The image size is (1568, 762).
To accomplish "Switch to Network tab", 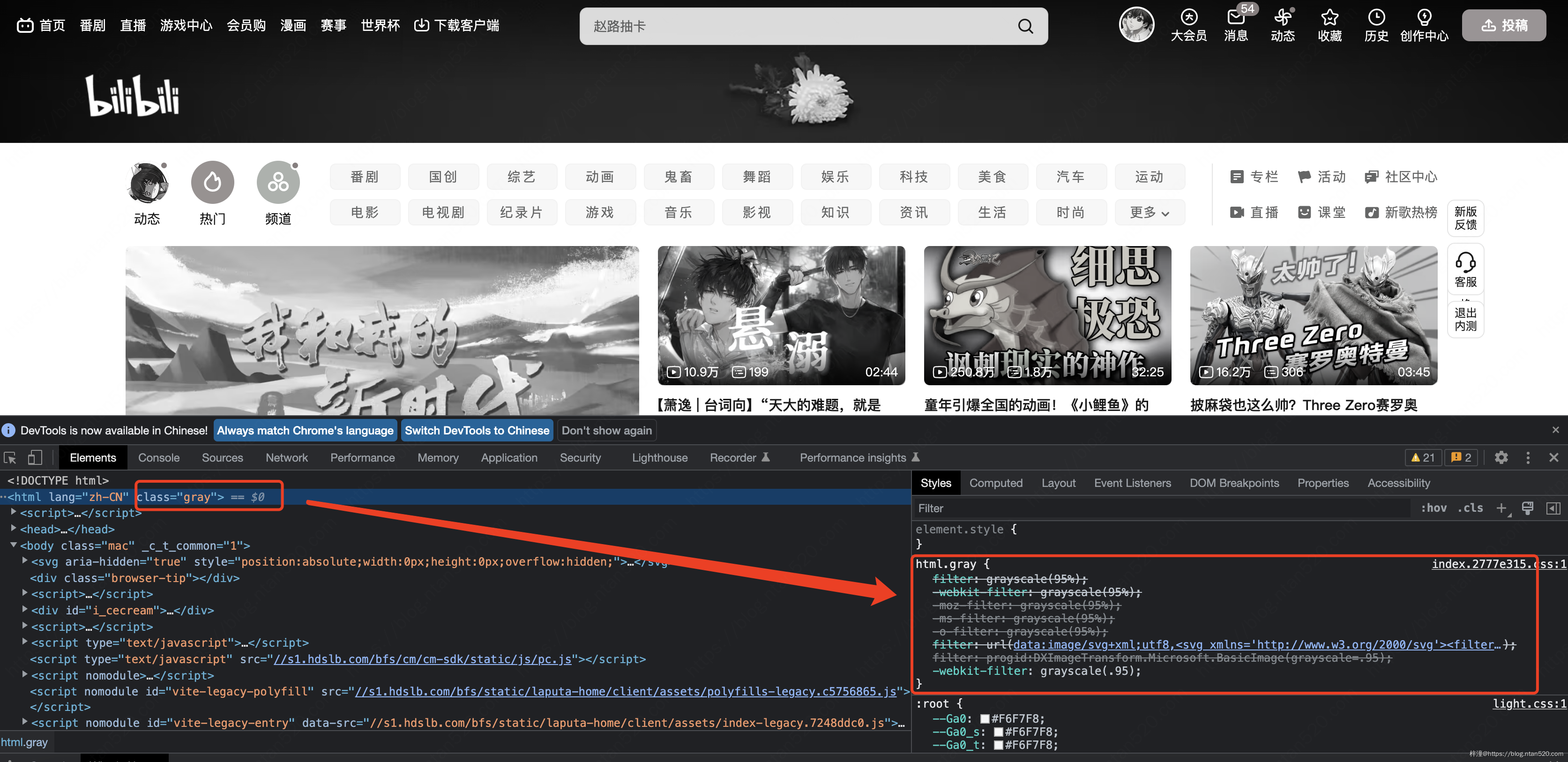I will (287, 458).
